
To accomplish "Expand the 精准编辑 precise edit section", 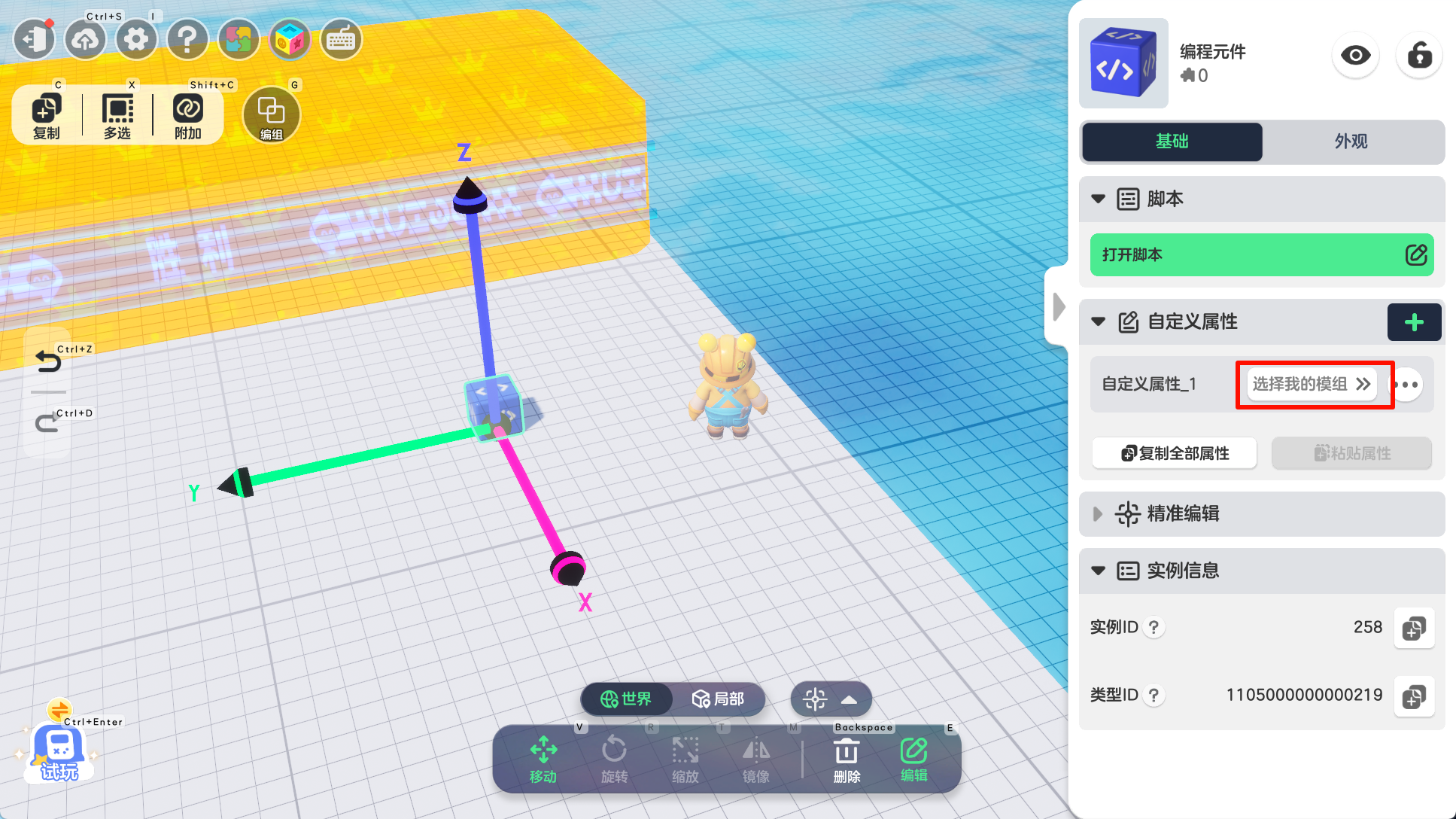I will 1099,514.
